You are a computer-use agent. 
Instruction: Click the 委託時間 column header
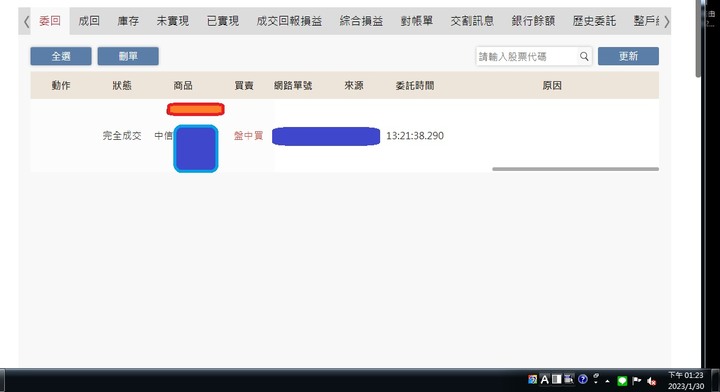415,85
